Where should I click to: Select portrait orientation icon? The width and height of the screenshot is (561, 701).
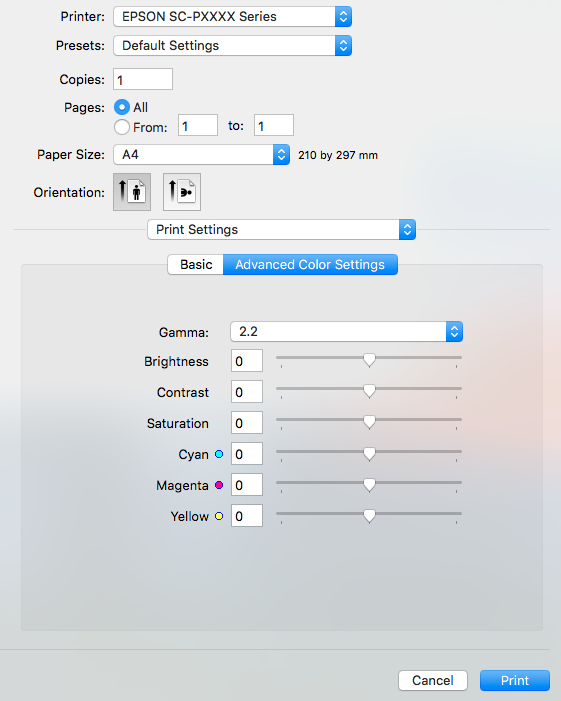pos(132,192)
